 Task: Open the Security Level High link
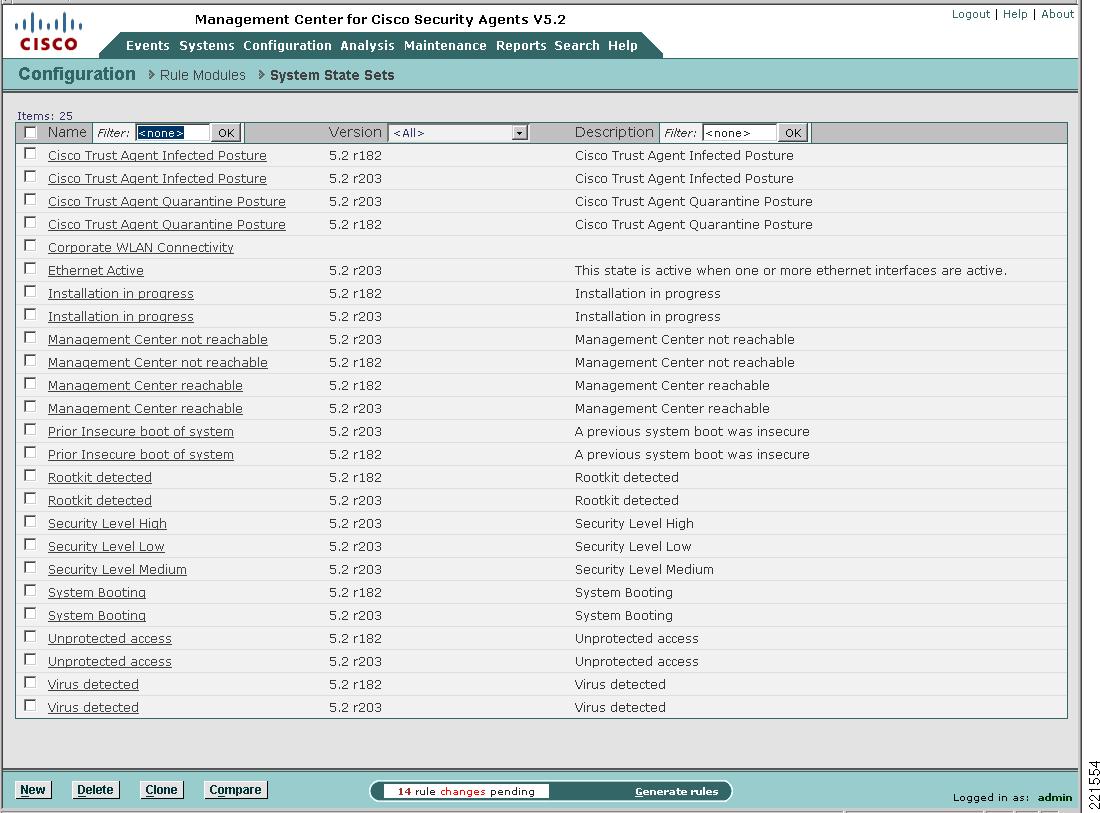(107, 524)
